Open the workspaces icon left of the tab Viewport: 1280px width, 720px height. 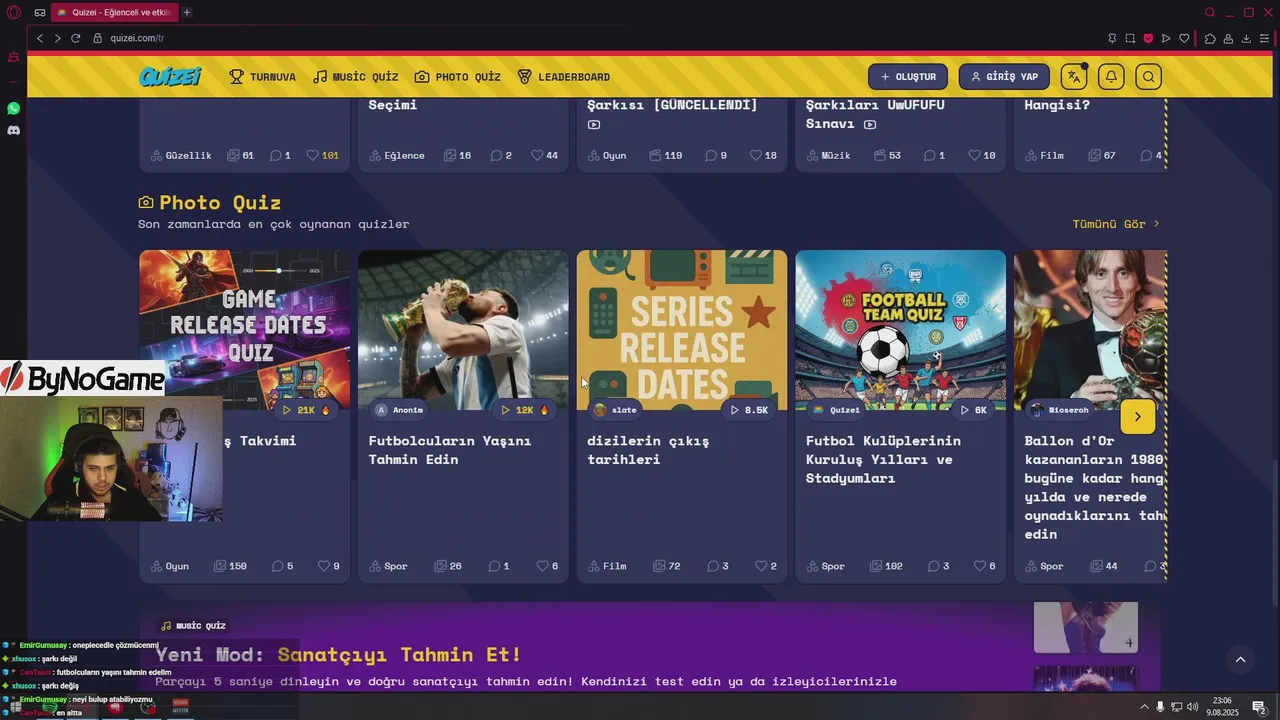39,13
